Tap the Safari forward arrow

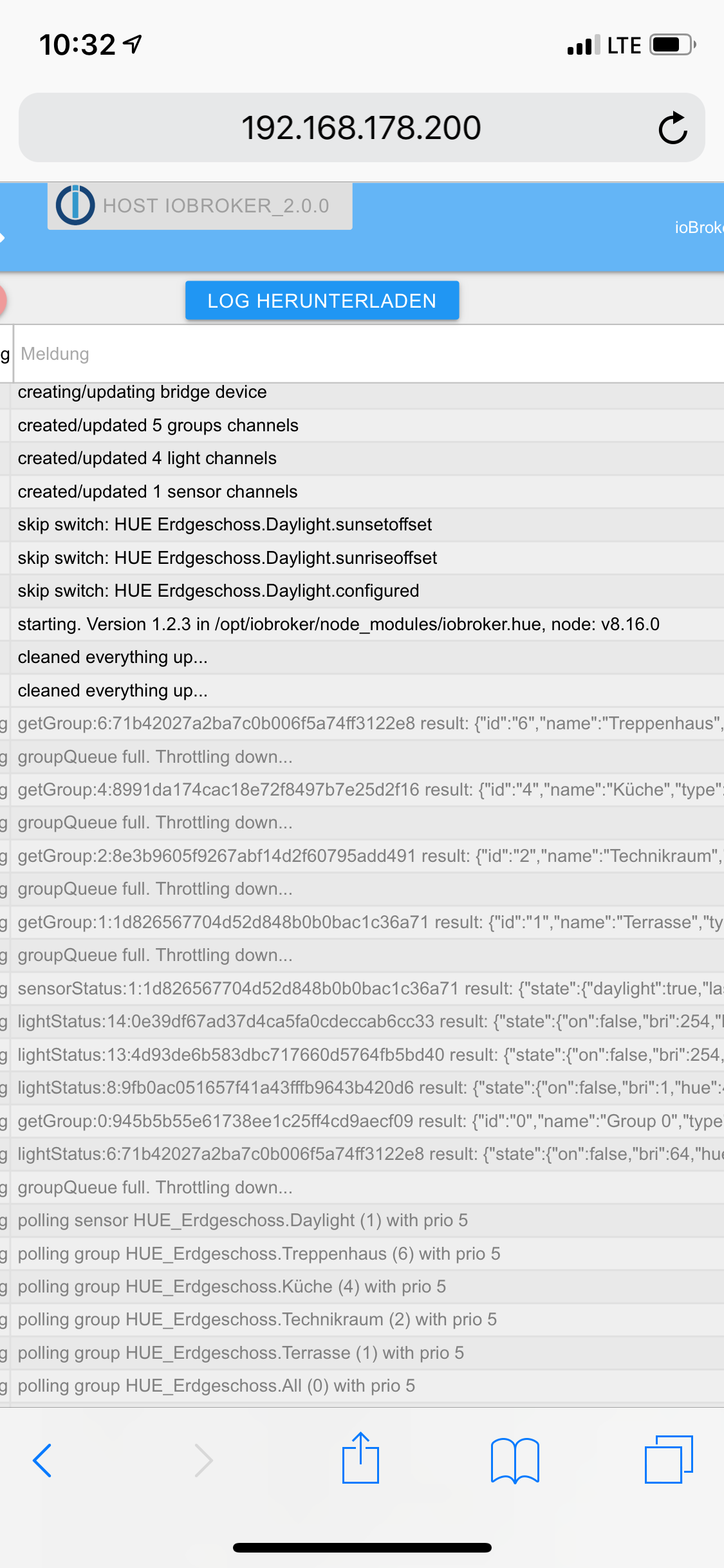coord(203,1461)
